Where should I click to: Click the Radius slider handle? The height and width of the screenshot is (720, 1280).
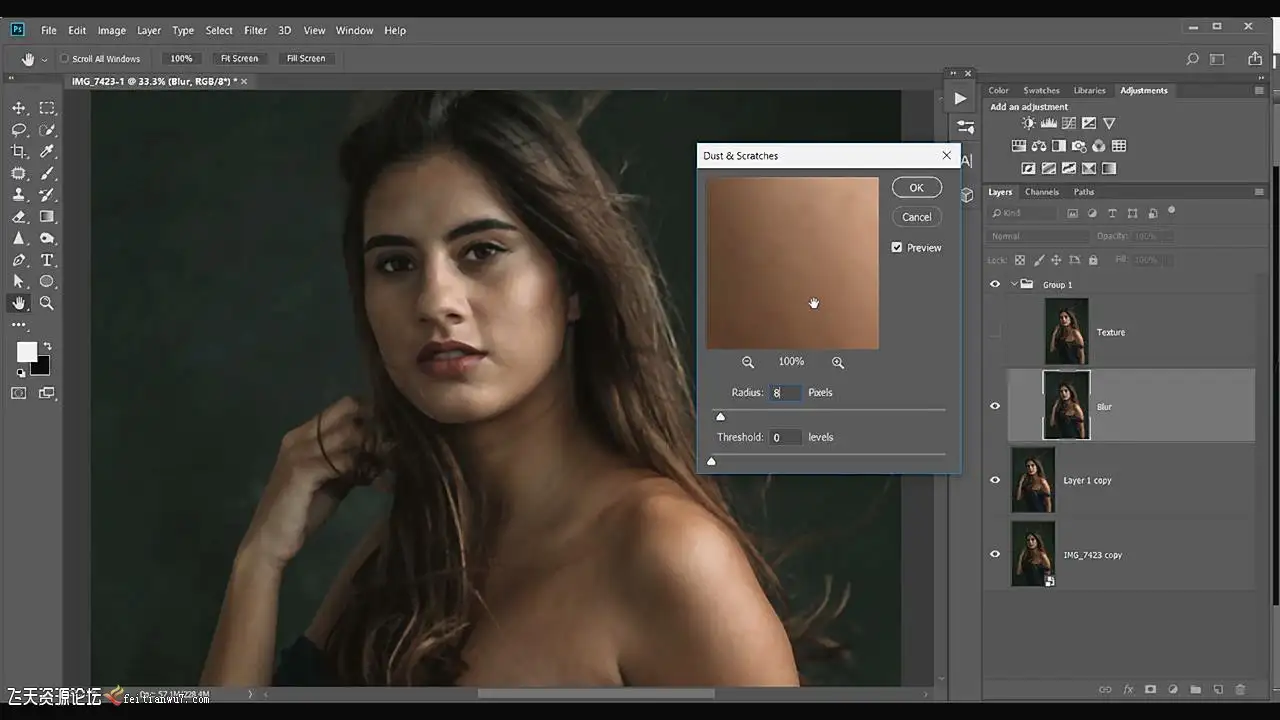click(720, 417)
